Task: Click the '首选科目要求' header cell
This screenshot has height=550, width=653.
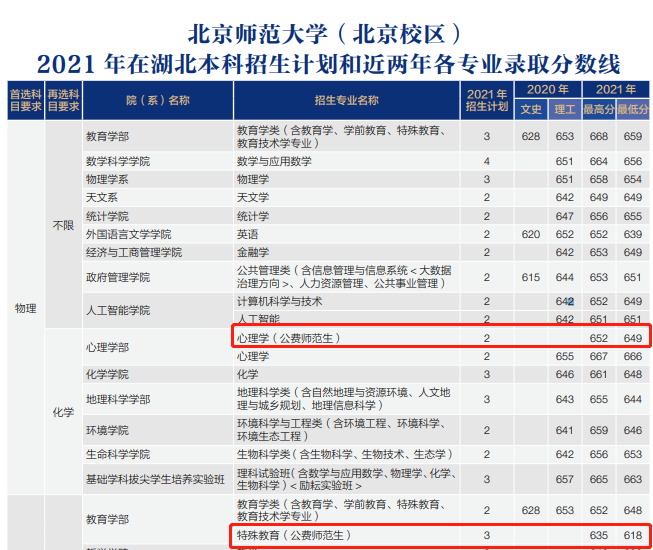Action: pos(26,100)
